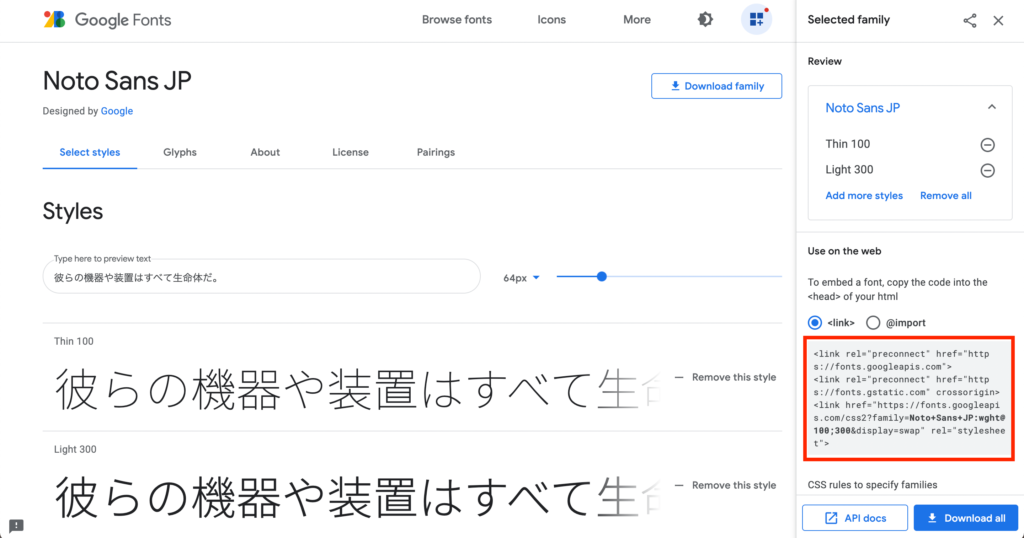This screenshot has width=1024, height=538.
Task: Click the Noto Sans JP family title in panel
Action: point(863,108)
